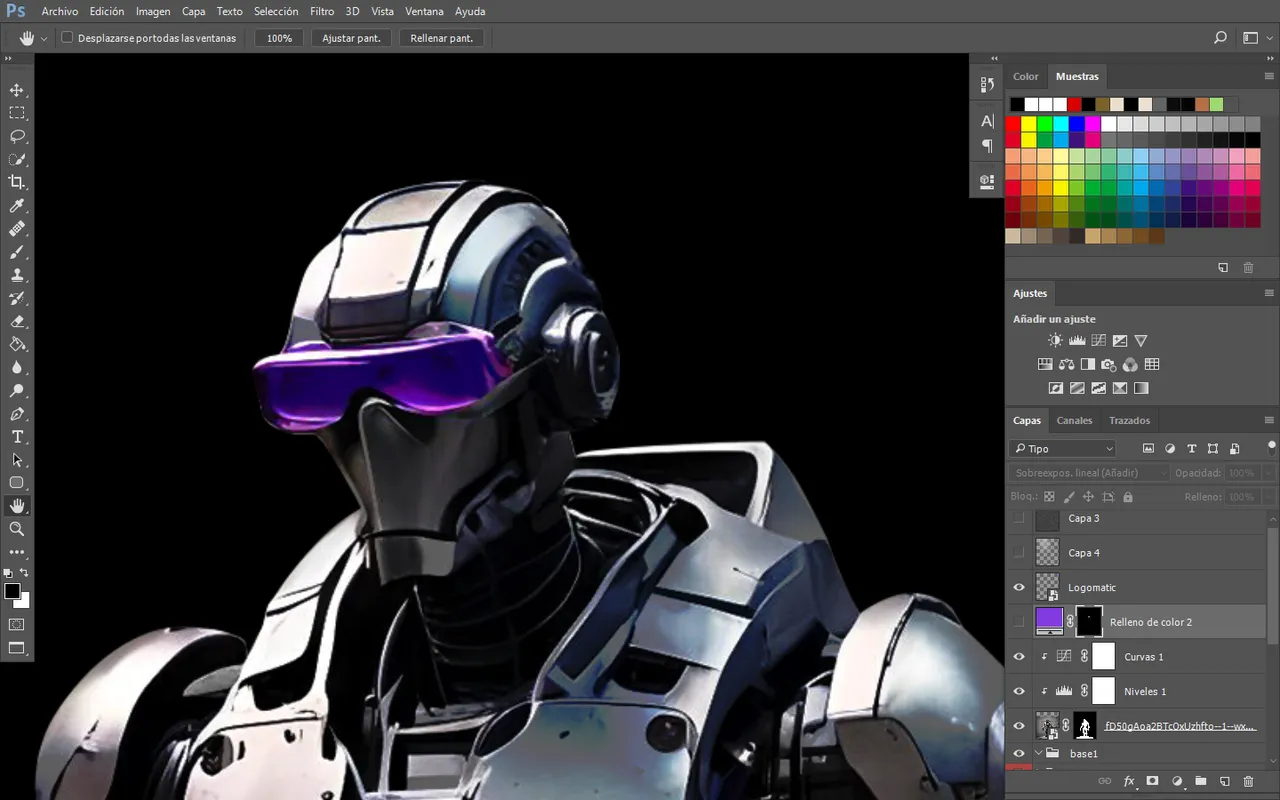The image size is (1280, 800).
Task: Open the Tipo layer filter dropdown
Action: pyautogui.click(x=1062, y=449)
